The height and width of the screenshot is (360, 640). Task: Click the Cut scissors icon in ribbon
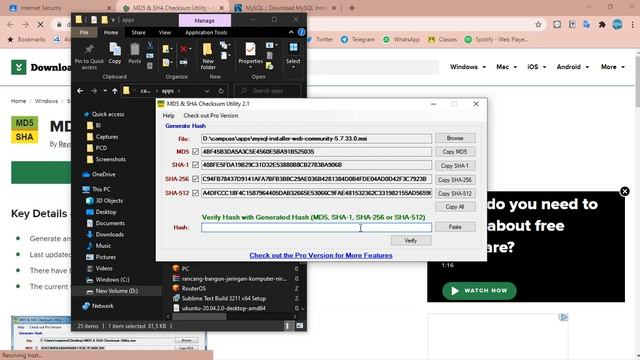click(x=150, y=45)
